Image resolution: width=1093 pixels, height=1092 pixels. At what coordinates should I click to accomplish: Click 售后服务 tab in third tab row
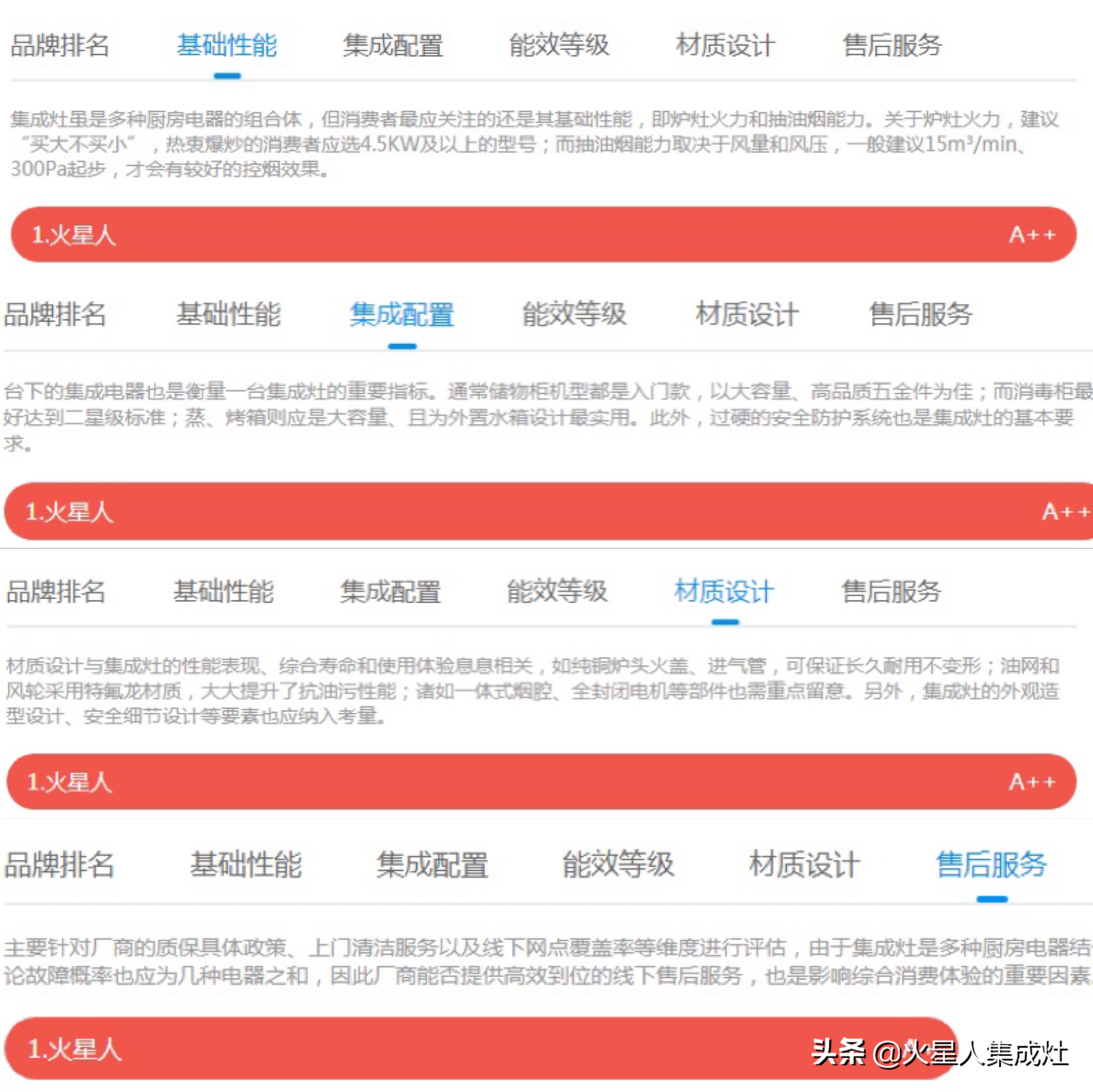pyautogui.click(x=891, y=592)
